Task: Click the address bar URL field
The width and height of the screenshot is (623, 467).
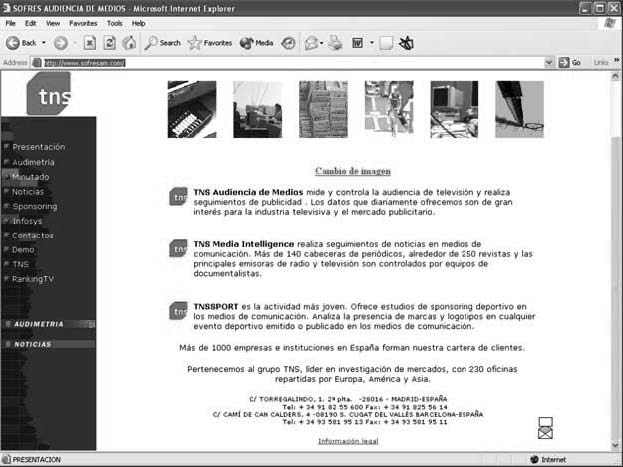Action: [290, 62]
